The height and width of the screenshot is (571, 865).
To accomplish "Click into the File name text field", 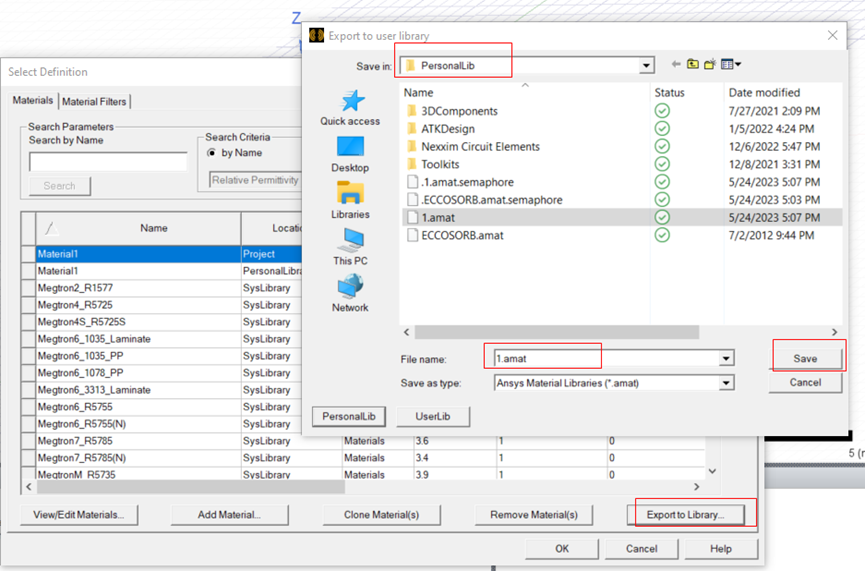I will pyautogui.click(x=607, y=359).
